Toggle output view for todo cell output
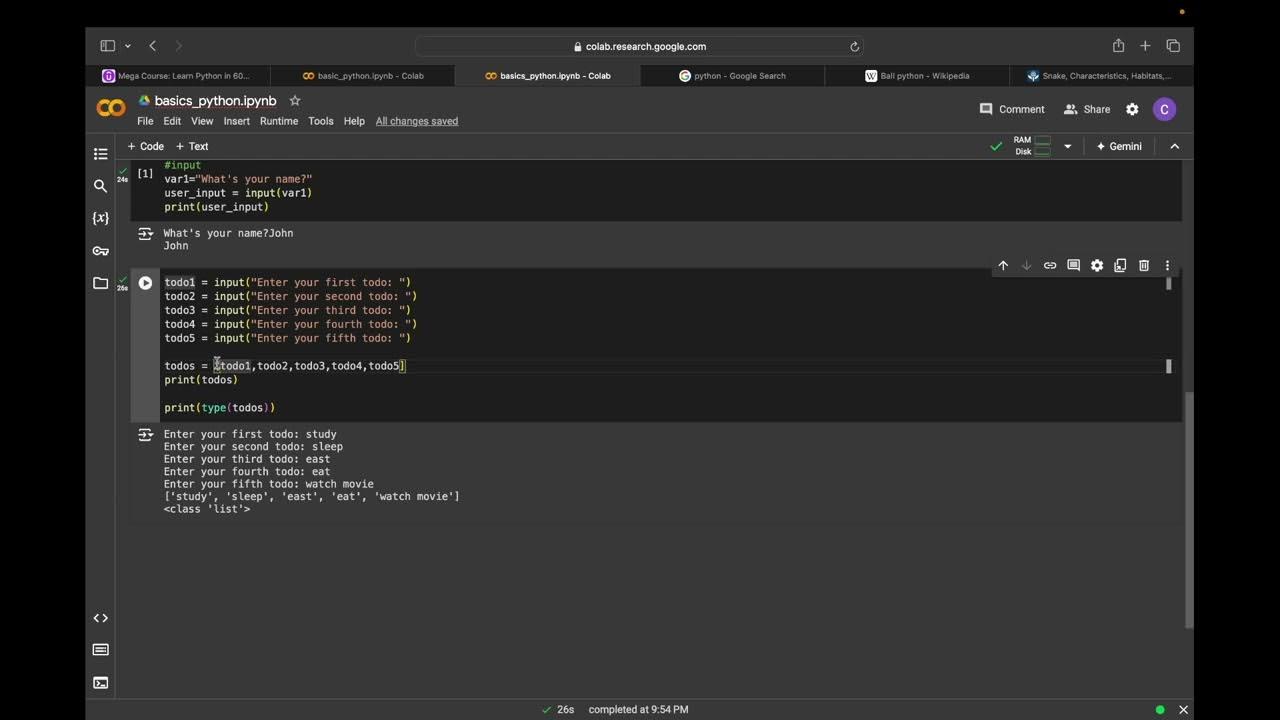This screenshot has height=720, width=1280. click(145, 435)
